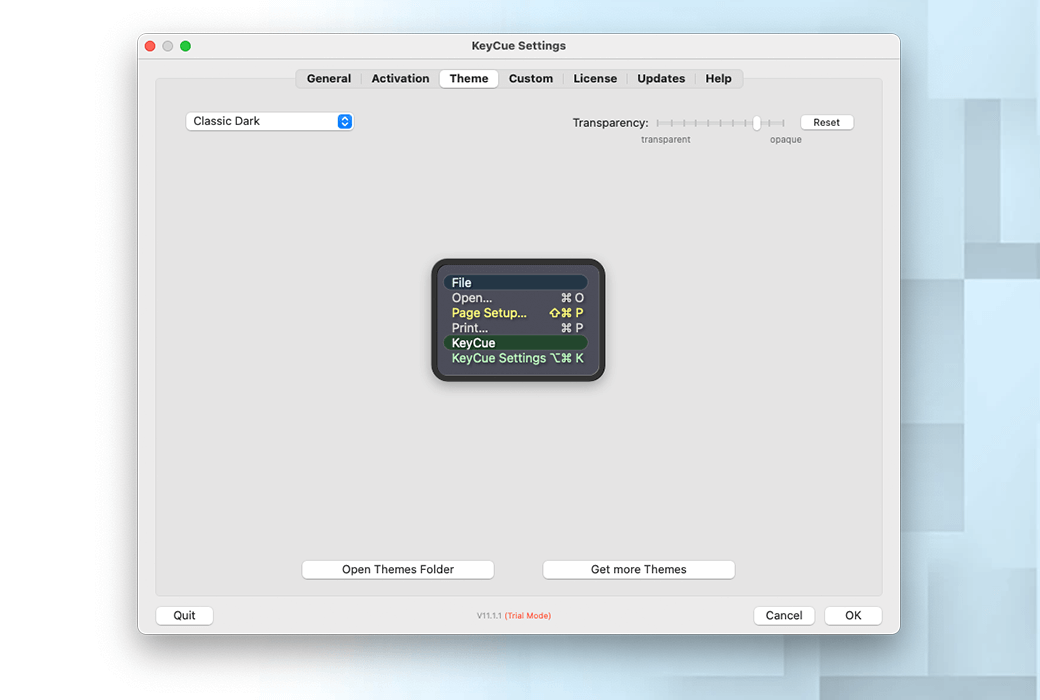The width and height of the screenshot is (1040, 700).
Task: Switch to the General tab
Action: (x=328, y=78)
